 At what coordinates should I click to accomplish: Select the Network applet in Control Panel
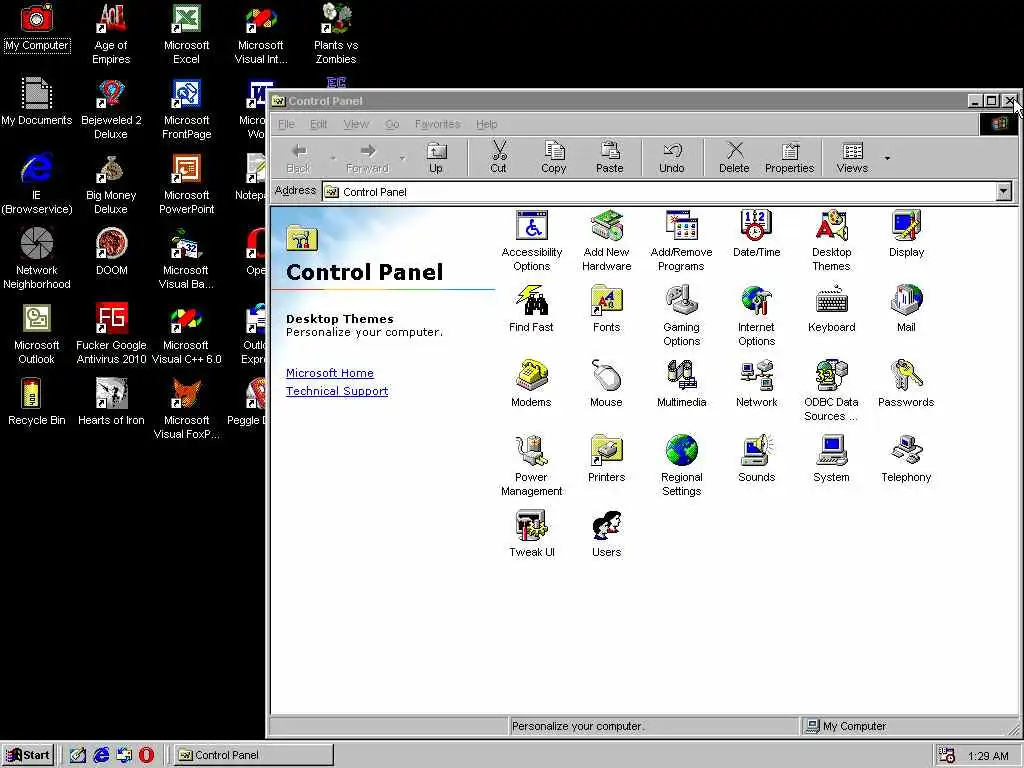756,384
